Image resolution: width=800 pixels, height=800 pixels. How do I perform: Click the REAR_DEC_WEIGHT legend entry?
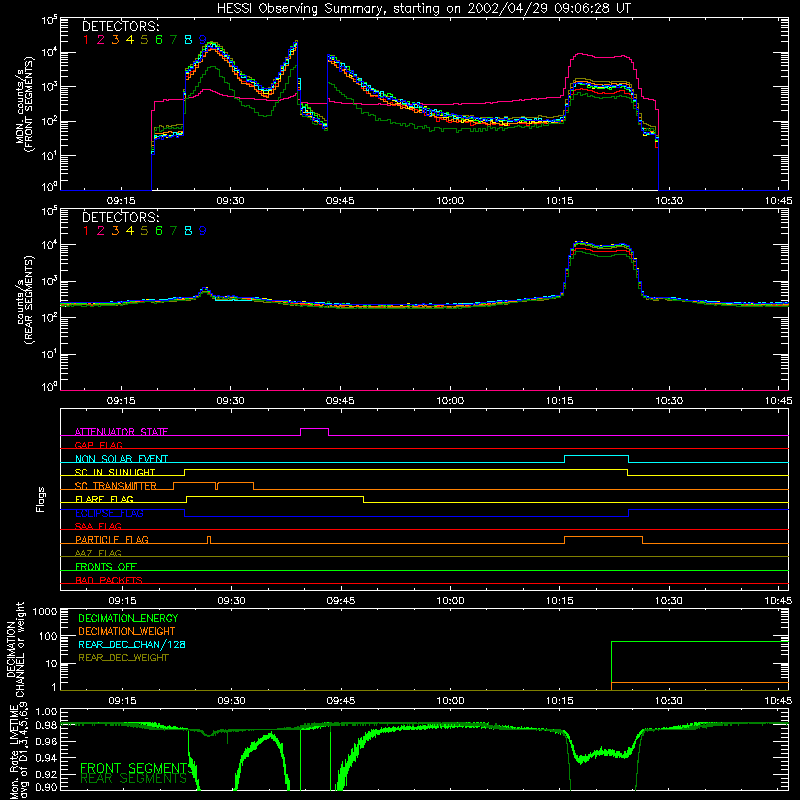click(123, 658)
